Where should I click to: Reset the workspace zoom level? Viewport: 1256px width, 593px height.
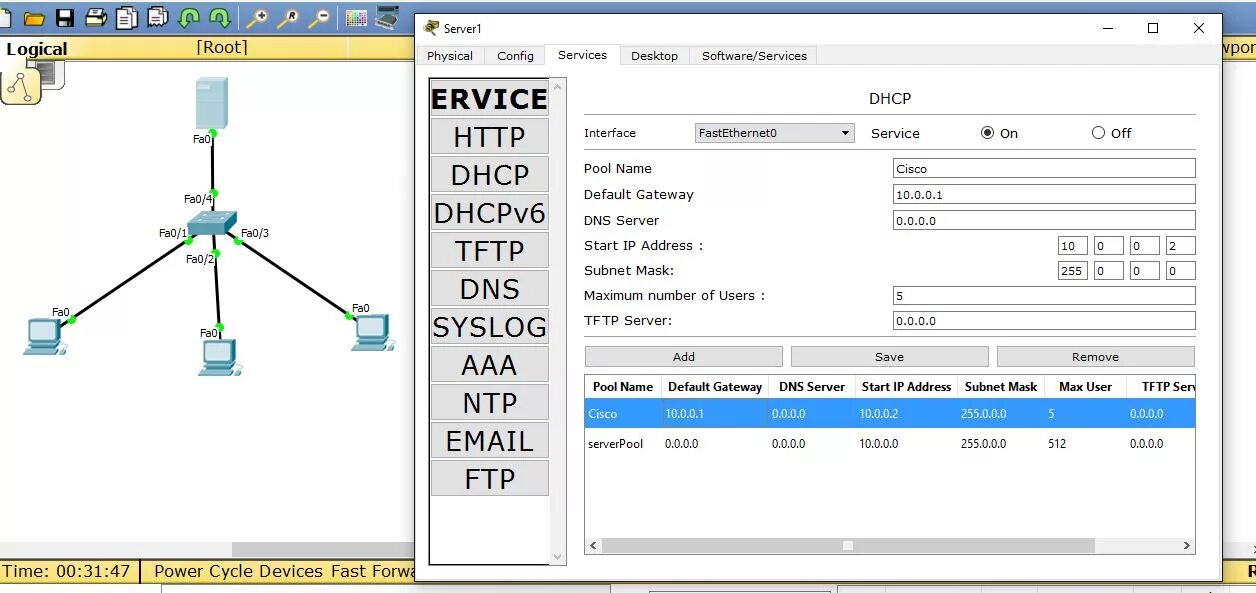tap(290, 17)
